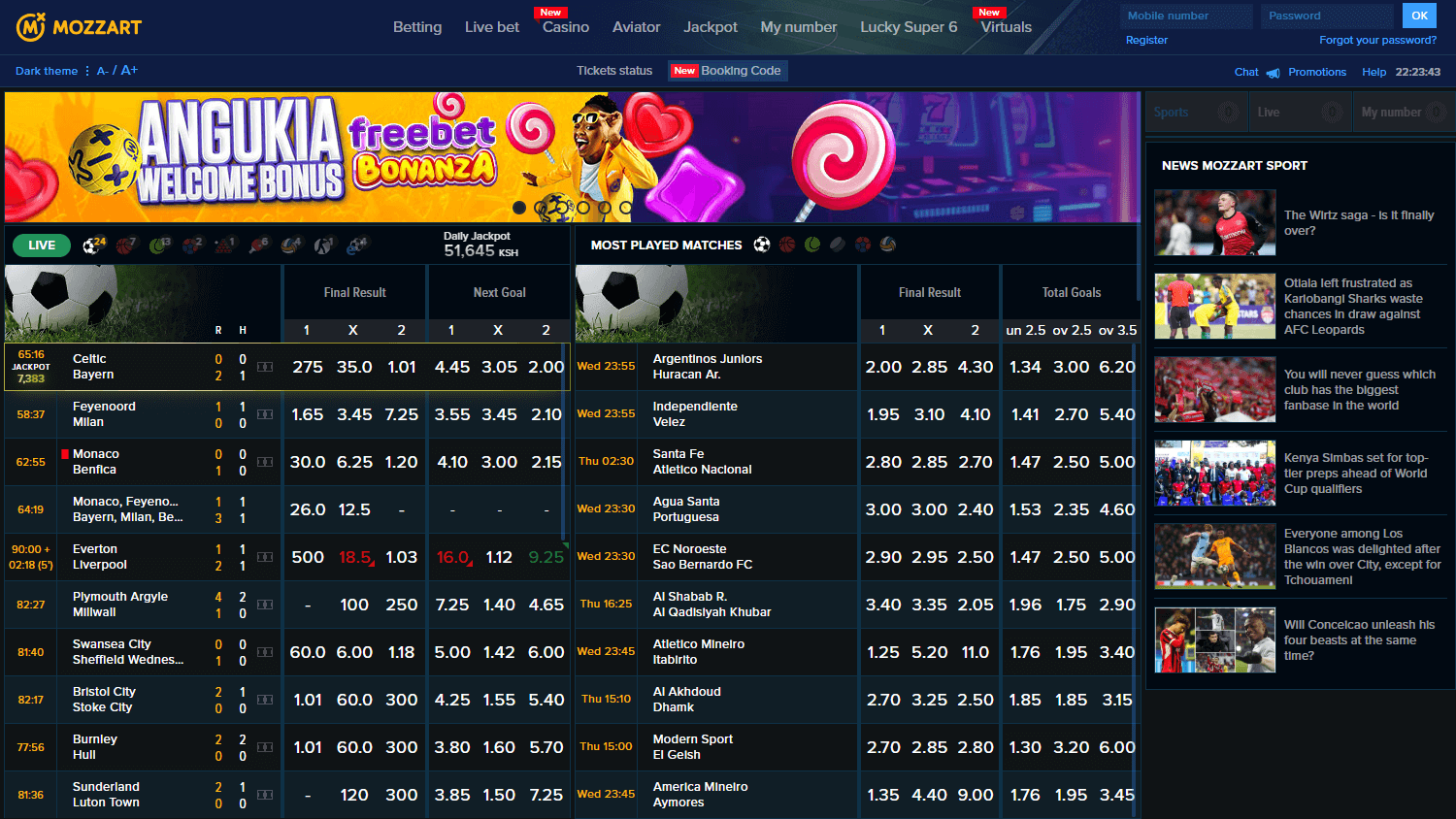Click the Register link
Viewport: 1456px width, 819px height.
1146,40
